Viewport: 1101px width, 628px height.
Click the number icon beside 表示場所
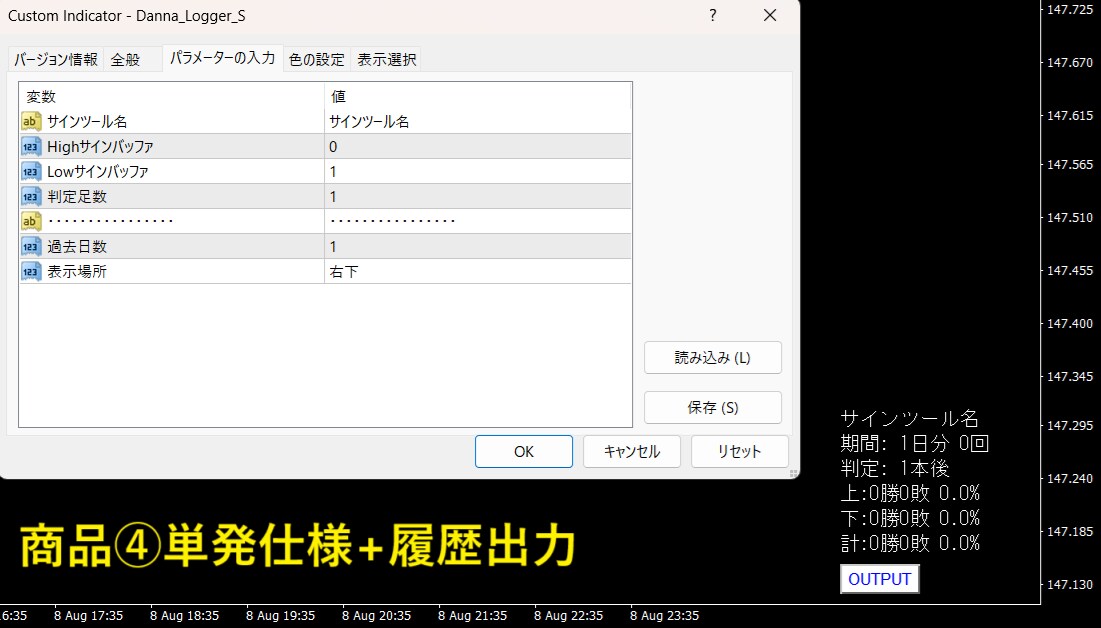(x=31, y=271)
